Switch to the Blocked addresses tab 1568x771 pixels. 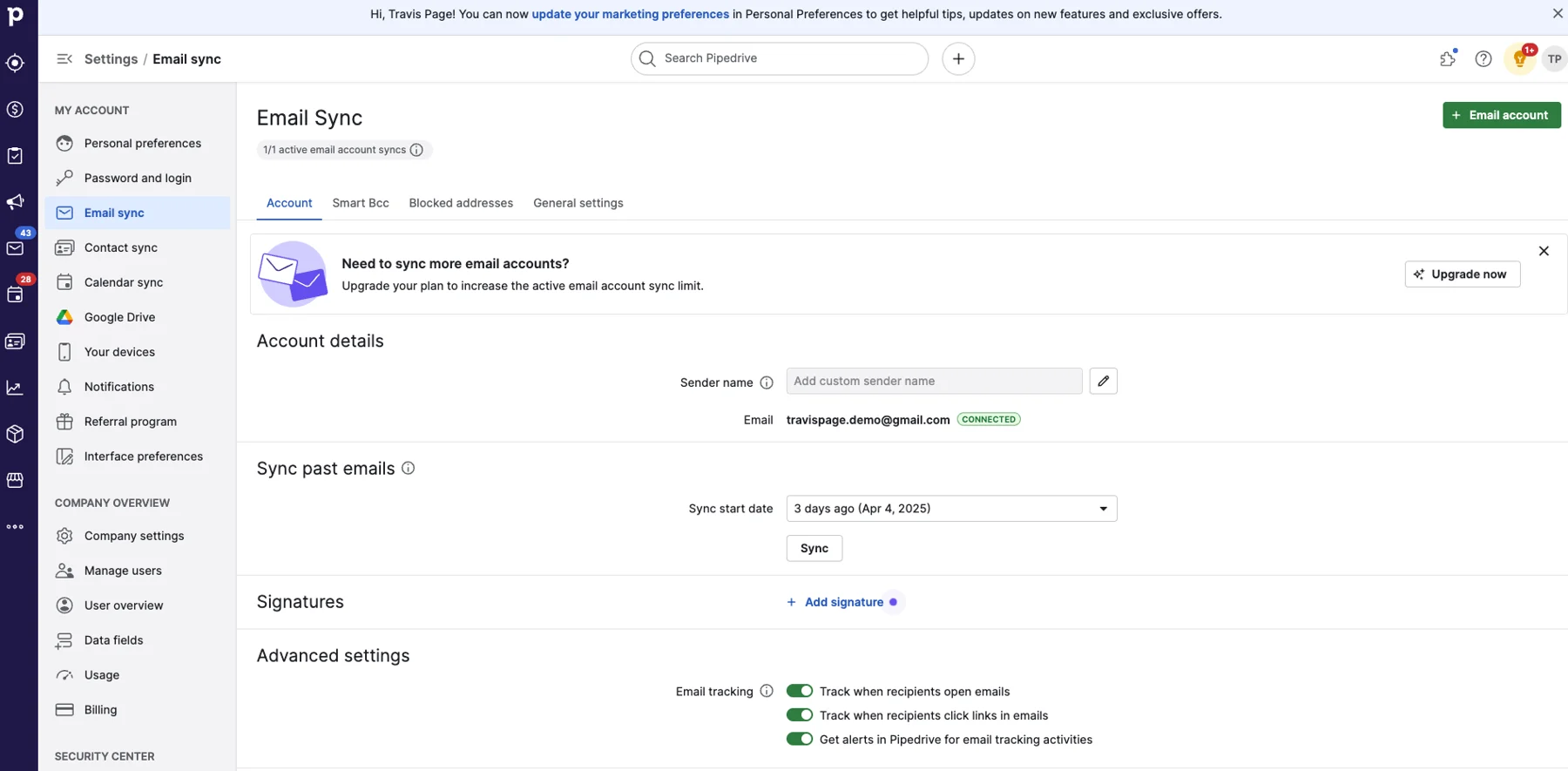coord(461,203)
